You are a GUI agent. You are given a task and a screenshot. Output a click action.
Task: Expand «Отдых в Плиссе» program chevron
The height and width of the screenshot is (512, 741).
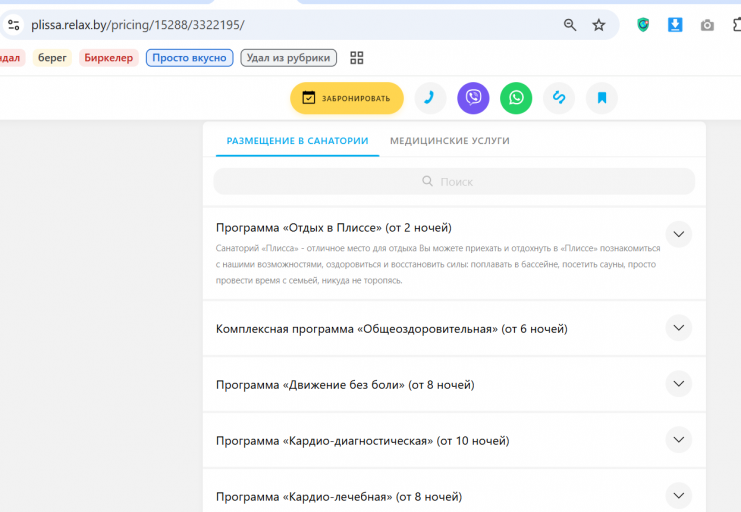[x=679, y=234]
